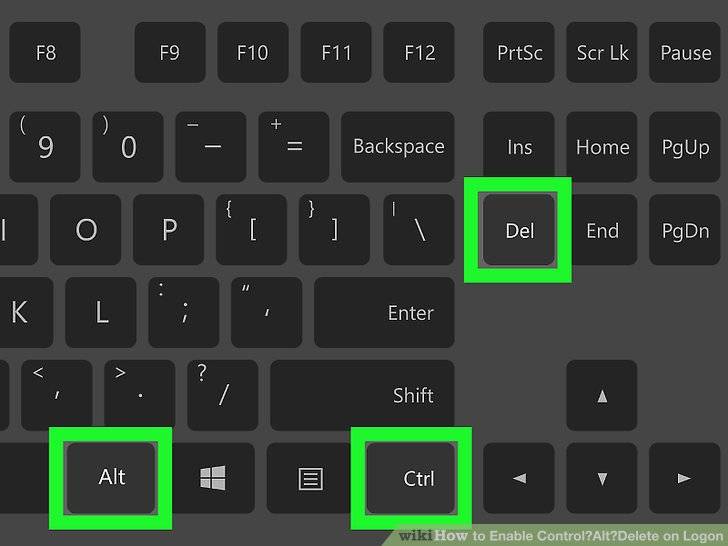Click the context menu key icon
The width and height of the screenshot is (728, 546).
pyautogui.click(x=310, y=478)
